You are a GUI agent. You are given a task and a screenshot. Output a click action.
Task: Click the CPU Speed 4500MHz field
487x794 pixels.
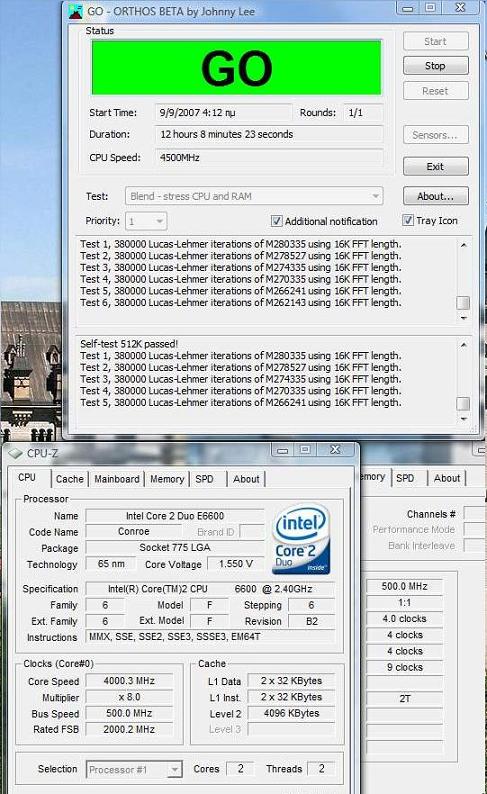[268, 157]
